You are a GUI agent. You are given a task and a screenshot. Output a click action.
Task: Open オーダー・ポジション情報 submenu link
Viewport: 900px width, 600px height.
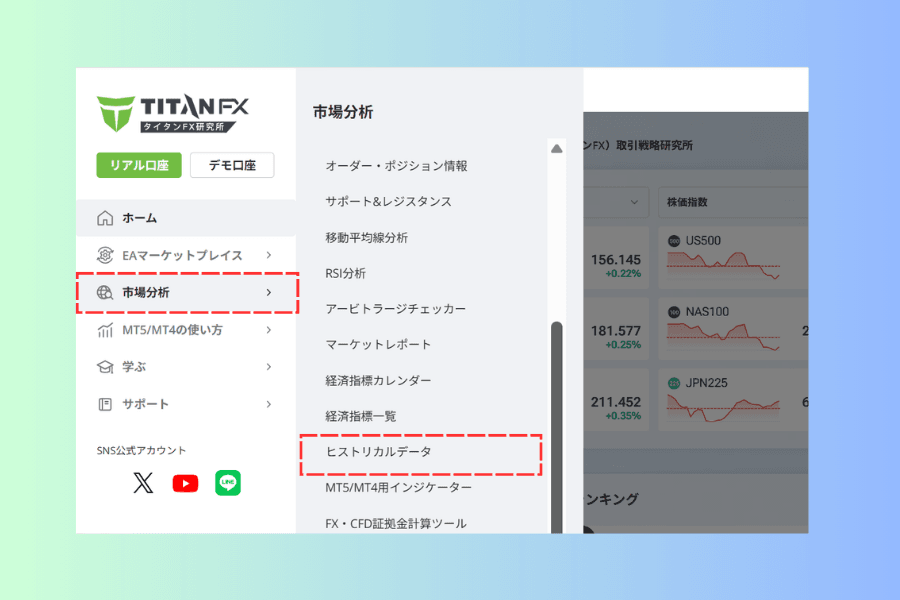(x=397, y=166)
